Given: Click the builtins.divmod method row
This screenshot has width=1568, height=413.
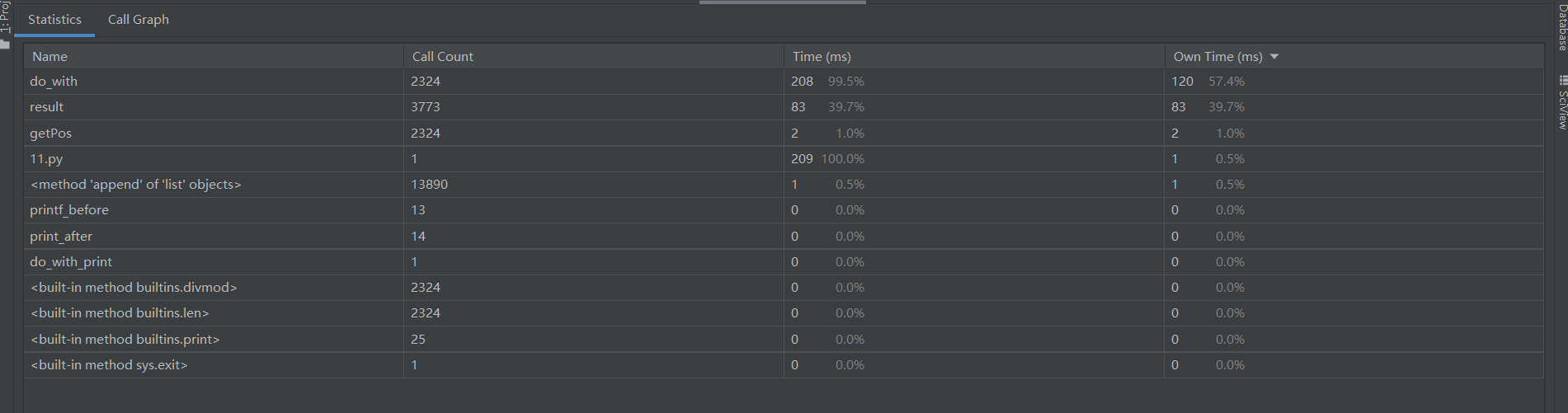Looking at the screenshot, I should tap(134, 288).
